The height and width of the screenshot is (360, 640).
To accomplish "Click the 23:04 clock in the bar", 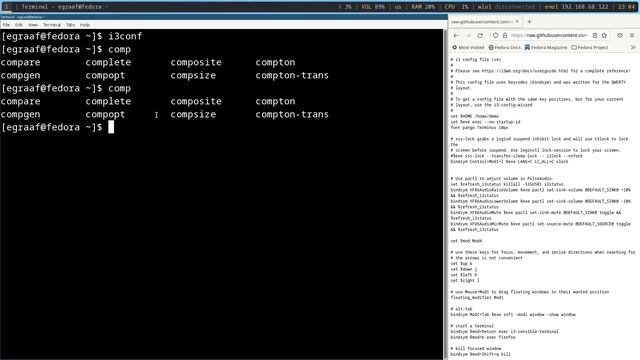I will (x=626, y=7).
